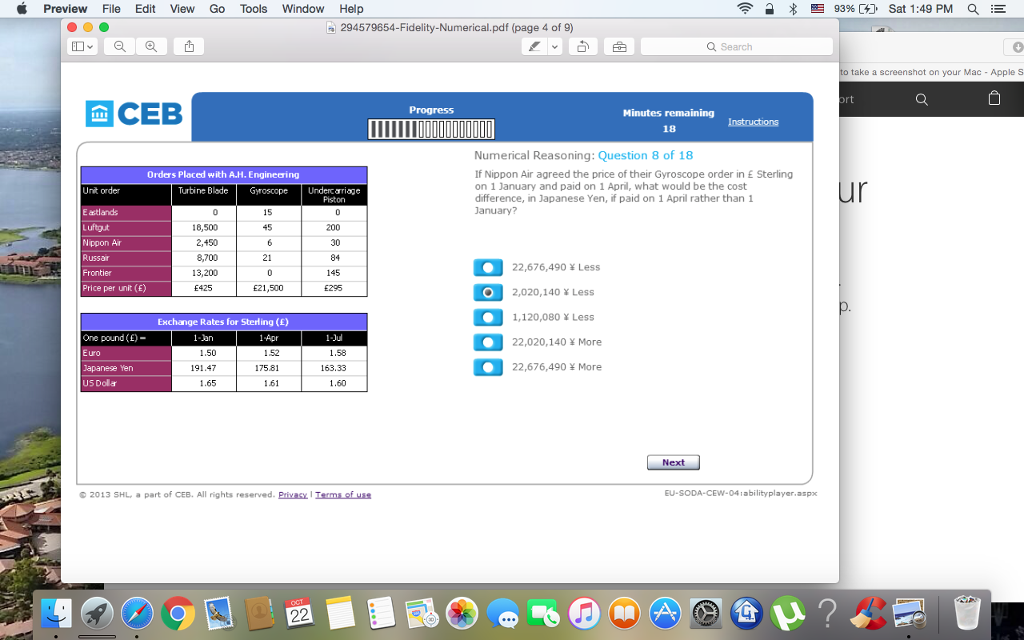Screen dimensions: 1024x640
Task: Open the Privacy link
Action: (293, 494)
